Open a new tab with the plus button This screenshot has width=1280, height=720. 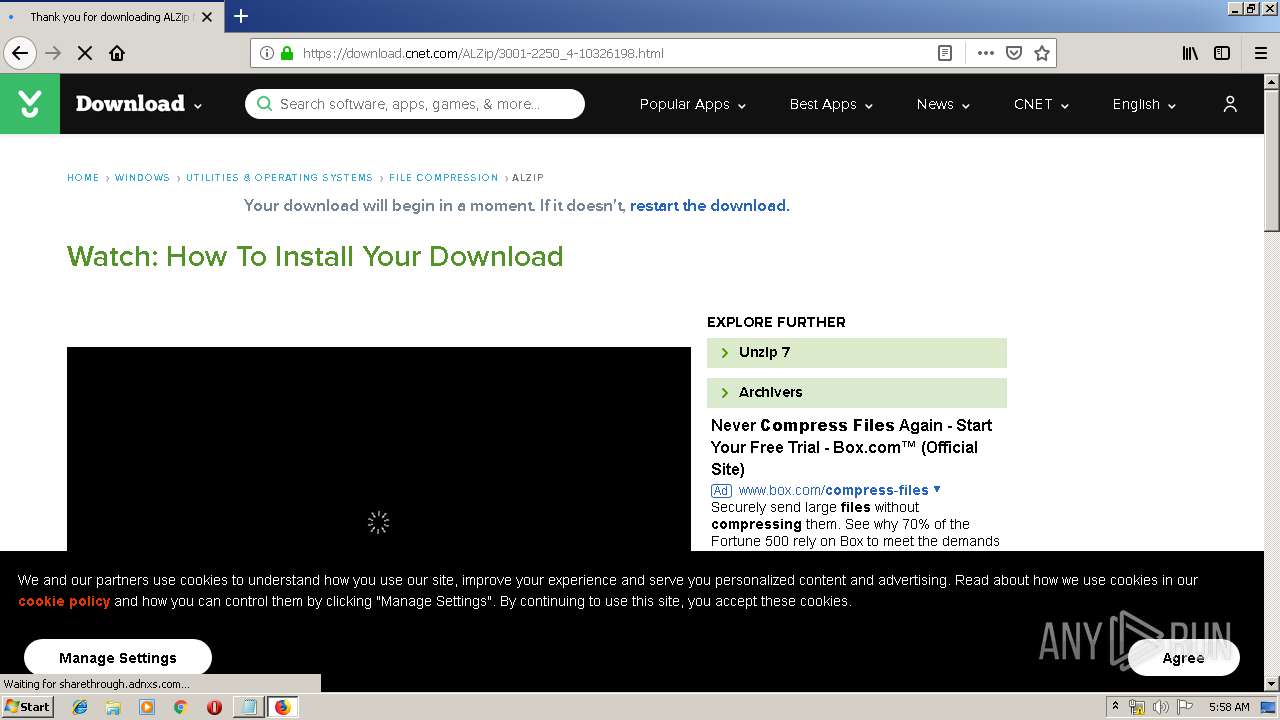click(x=241, y=16)
